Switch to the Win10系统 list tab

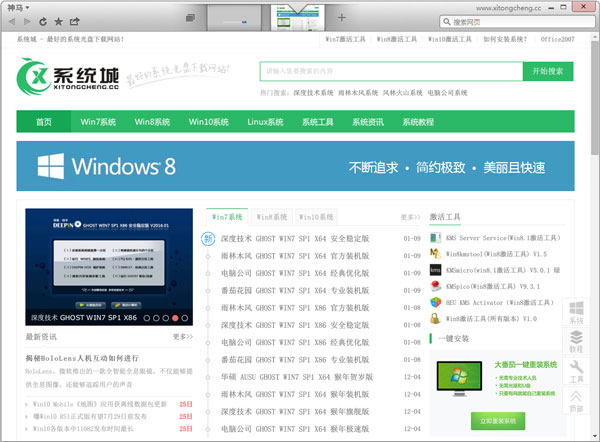click(316, 217)
